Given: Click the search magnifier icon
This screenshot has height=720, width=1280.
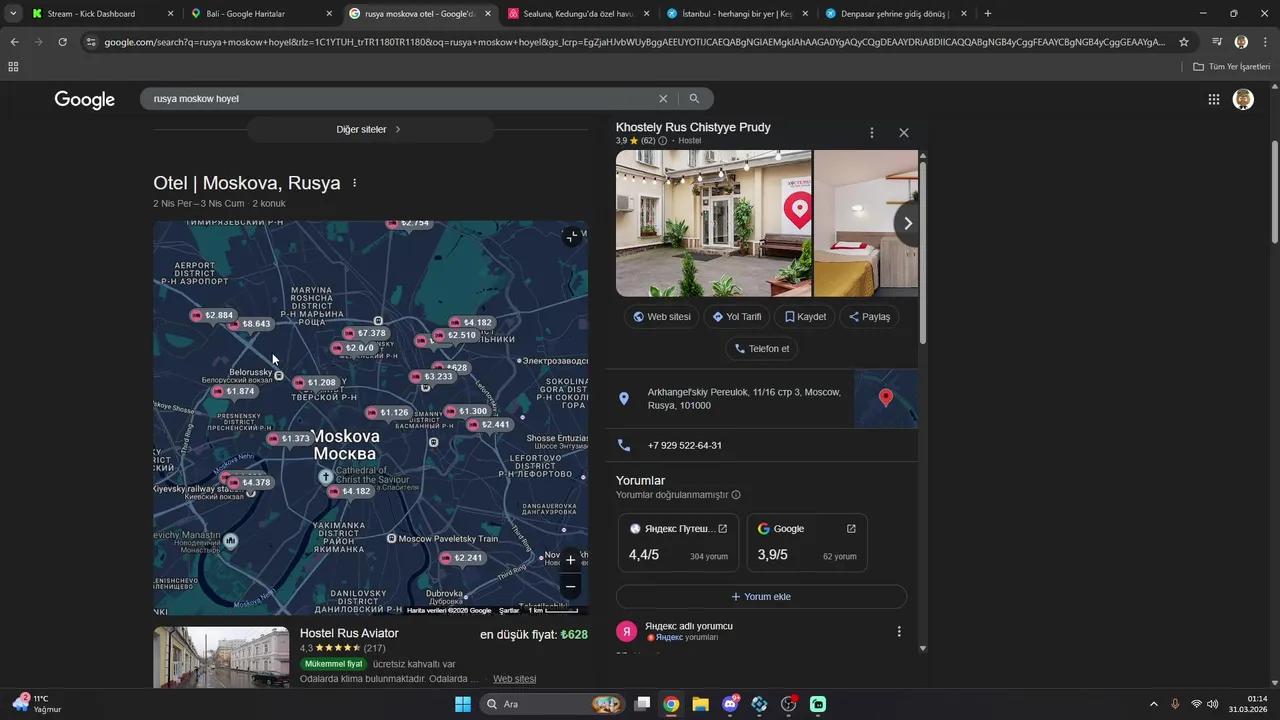Looking at the screenshot, I should [694, 99].
